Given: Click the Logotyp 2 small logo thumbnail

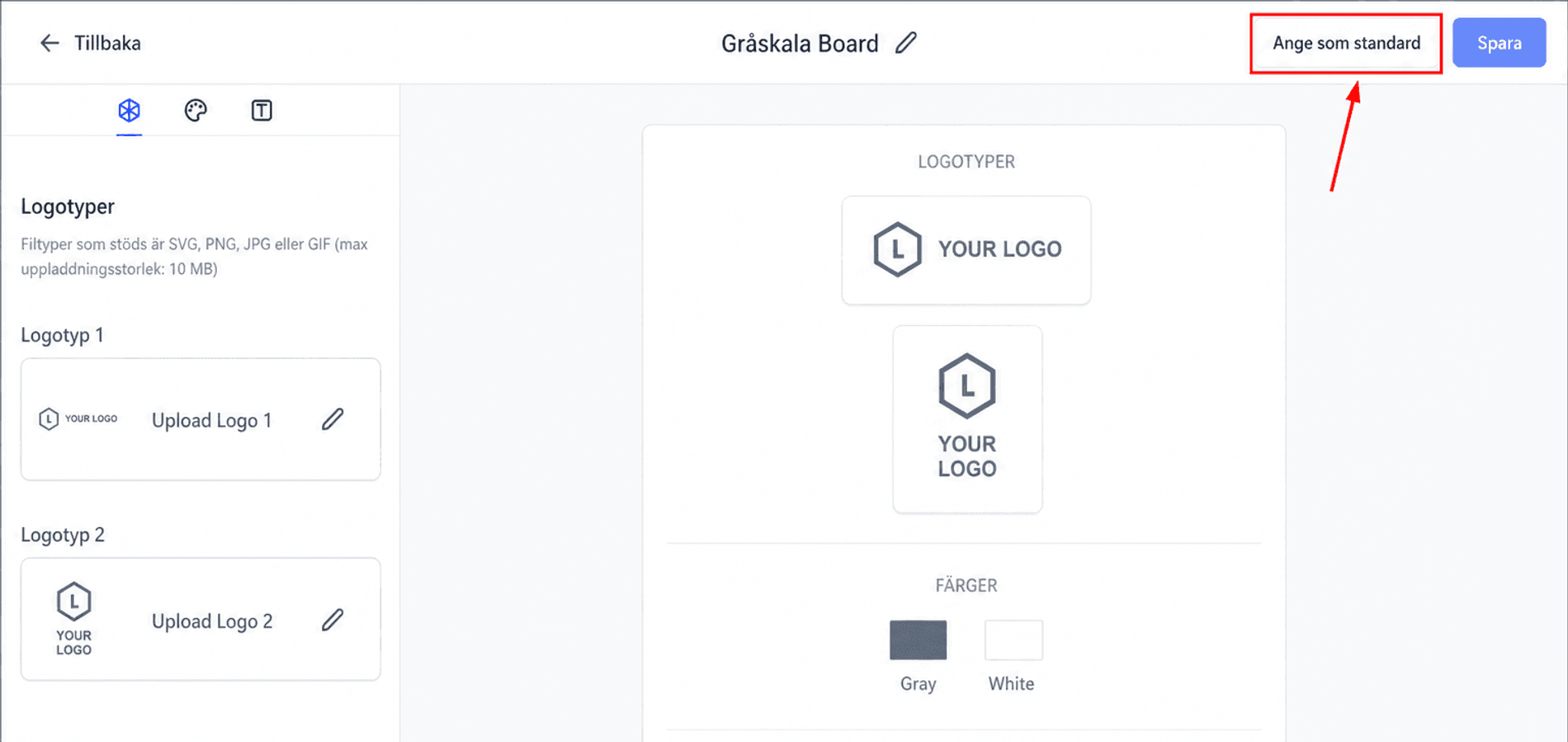Looking at the screenshot, I should (x=73, y=619).
